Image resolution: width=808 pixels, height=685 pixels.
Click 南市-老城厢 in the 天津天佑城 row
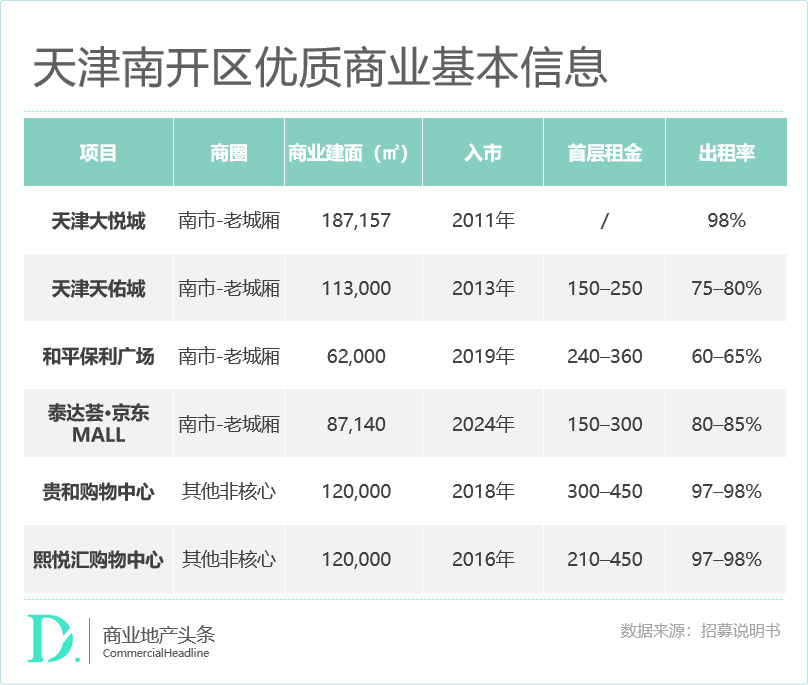(229, 288)
